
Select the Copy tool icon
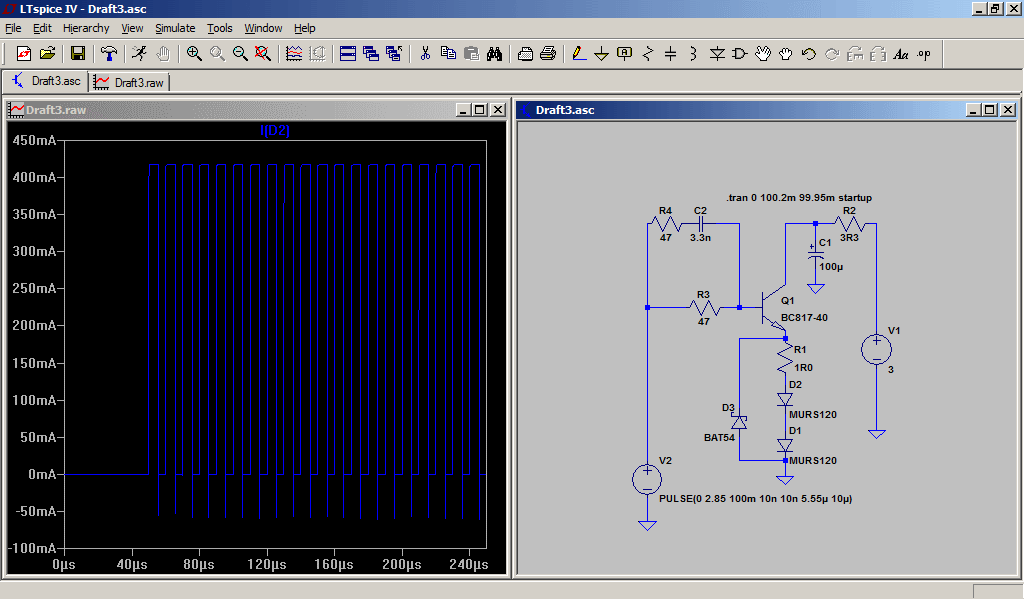[448, 54]
